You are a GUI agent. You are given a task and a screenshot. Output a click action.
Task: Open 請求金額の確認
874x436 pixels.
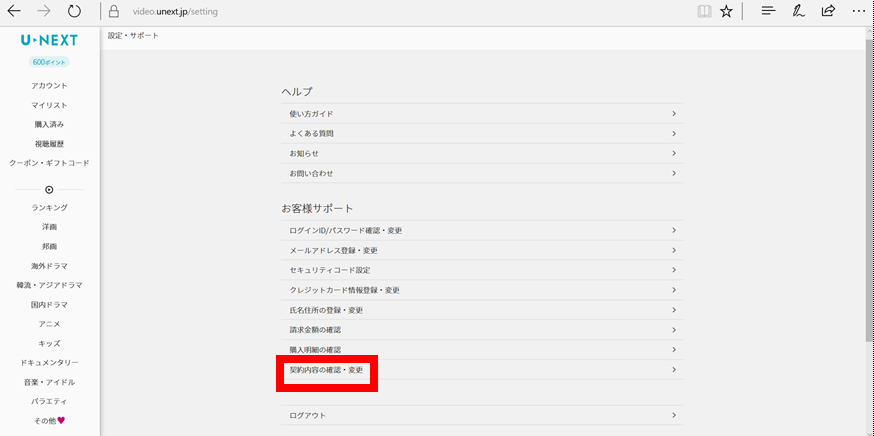click(482, 330)
